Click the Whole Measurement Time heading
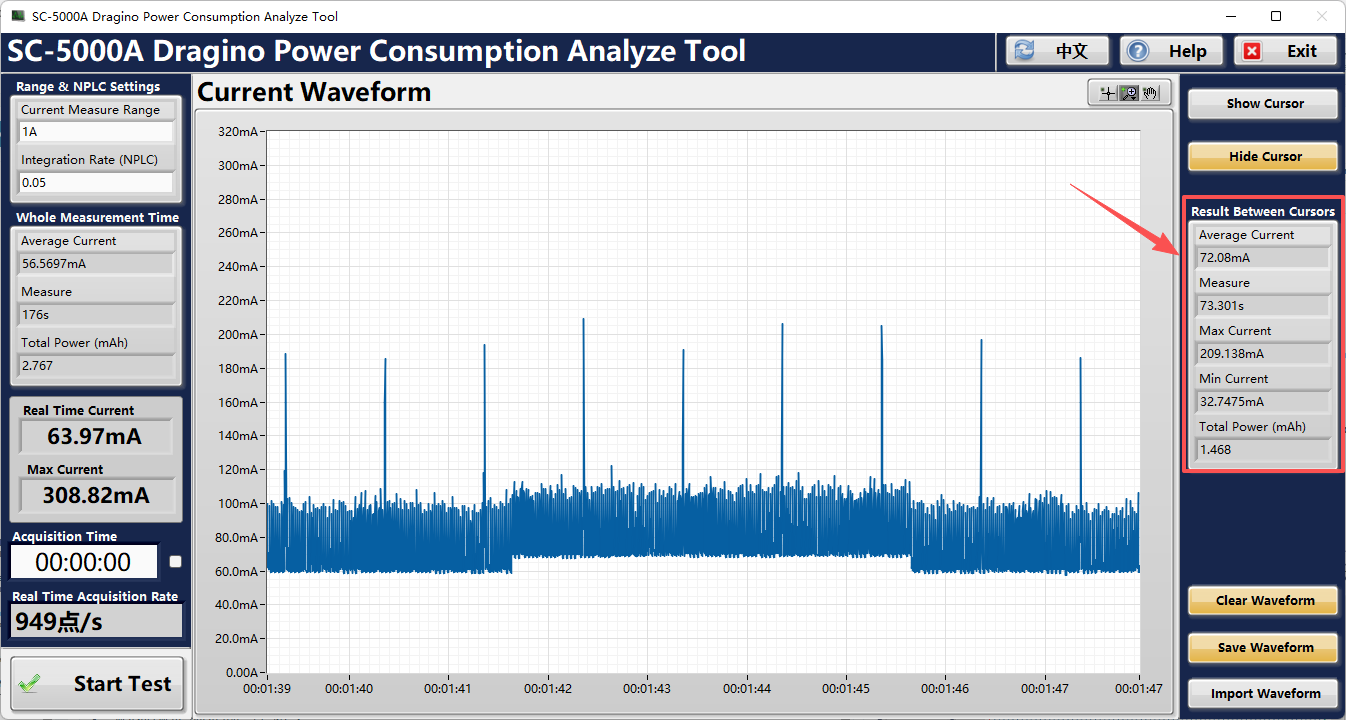This screenshot has height=720, width=1346. (x=98, y=217)
